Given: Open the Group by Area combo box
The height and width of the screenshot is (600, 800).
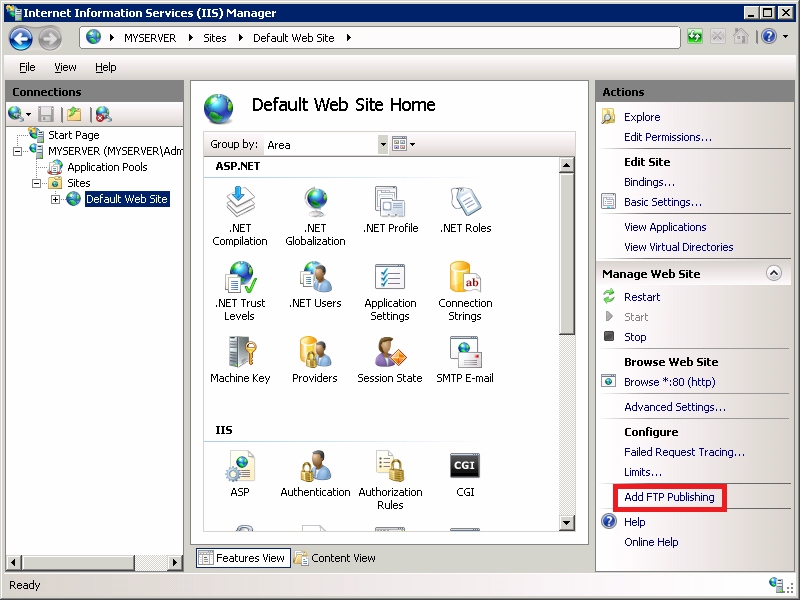Looking at the screenshot, I should coord(327,145).
